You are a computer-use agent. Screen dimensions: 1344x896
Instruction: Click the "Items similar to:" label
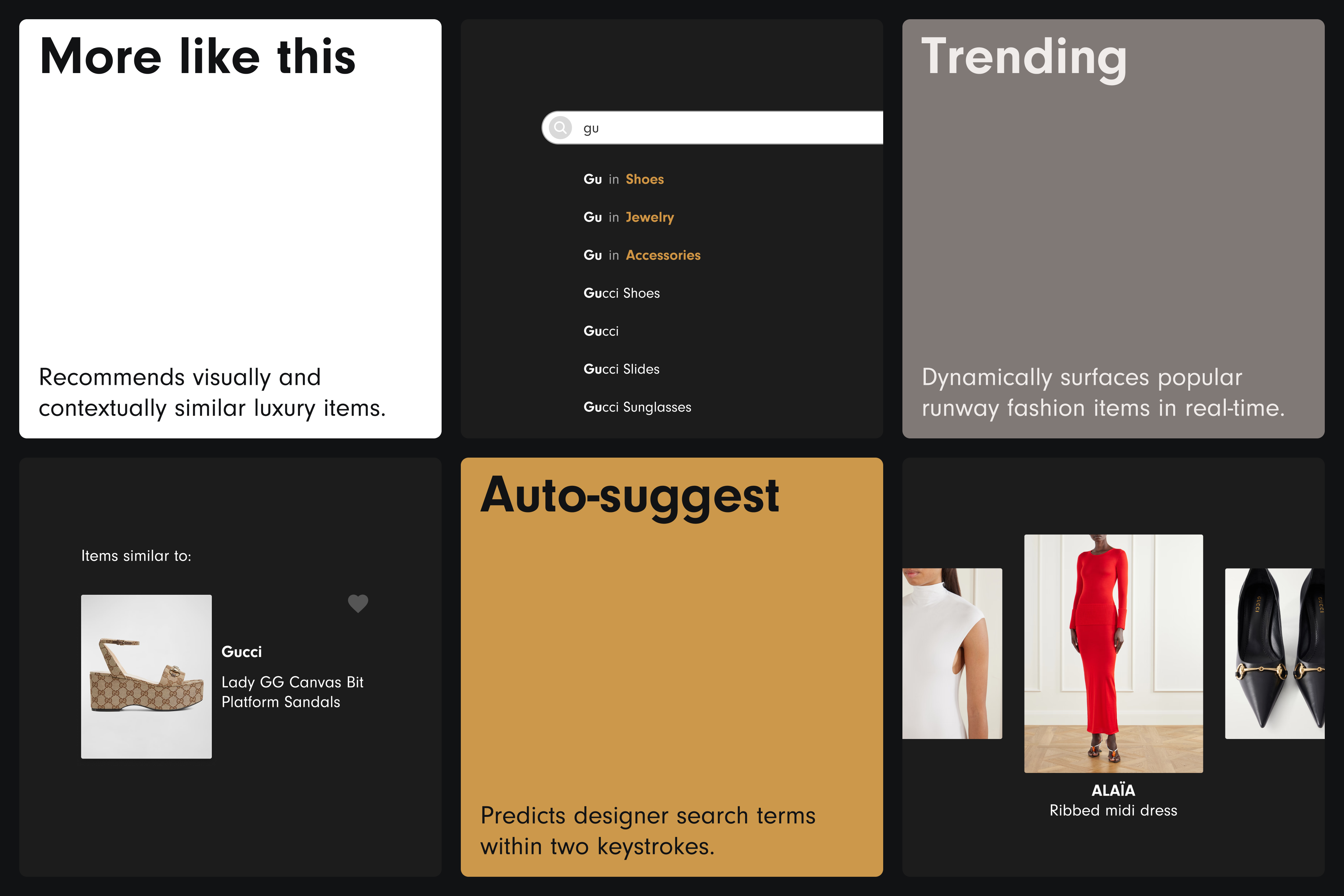[136, 556]
